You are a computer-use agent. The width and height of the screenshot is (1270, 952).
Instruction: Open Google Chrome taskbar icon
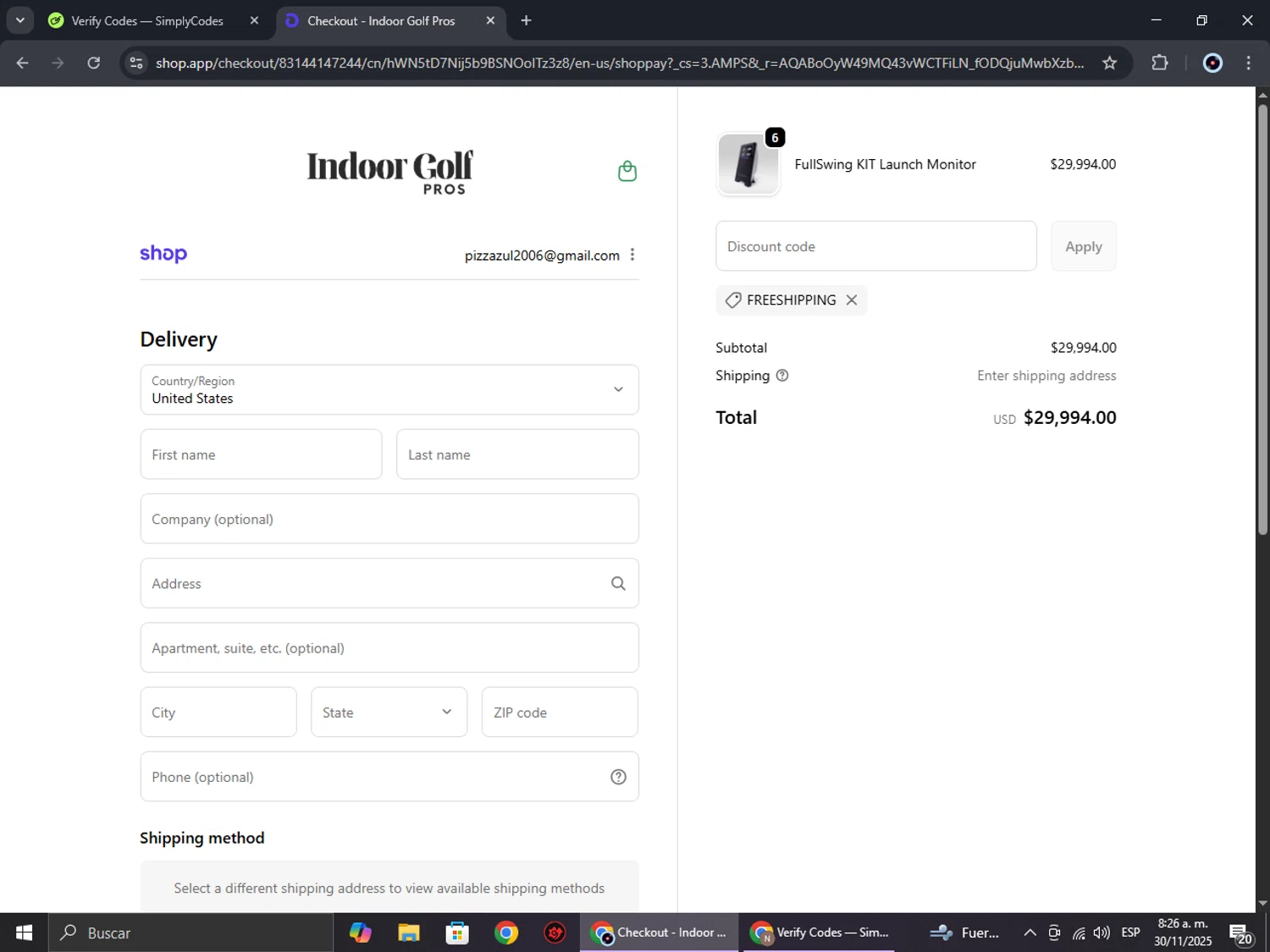[x=506, y=933]
